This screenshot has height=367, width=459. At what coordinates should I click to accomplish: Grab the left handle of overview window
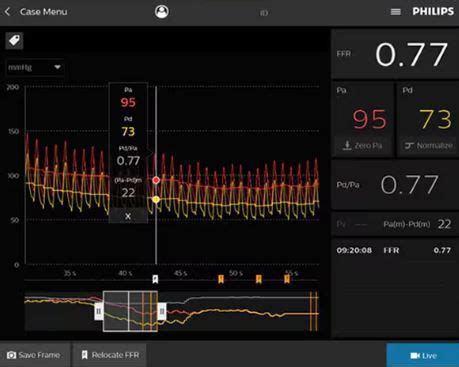pos(99,311)
